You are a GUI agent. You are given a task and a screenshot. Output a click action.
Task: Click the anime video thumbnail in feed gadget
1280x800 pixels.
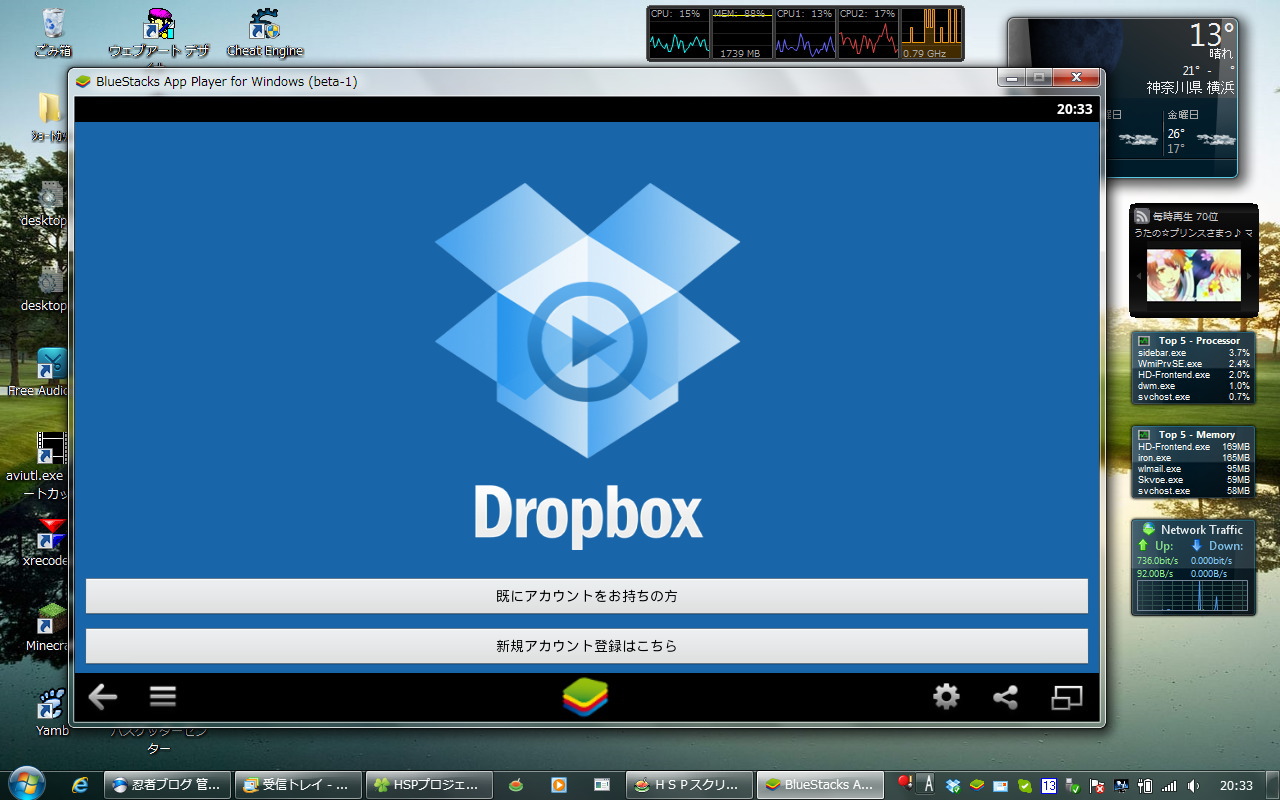coord(1193,275)
